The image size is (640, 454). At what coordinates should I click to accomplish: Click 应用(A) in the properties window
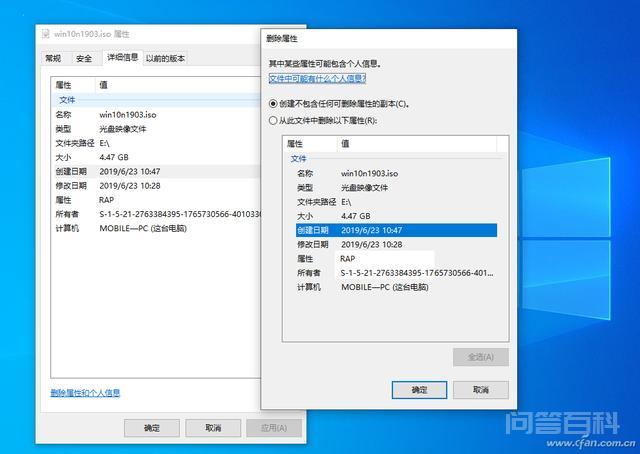pos(274,428)
